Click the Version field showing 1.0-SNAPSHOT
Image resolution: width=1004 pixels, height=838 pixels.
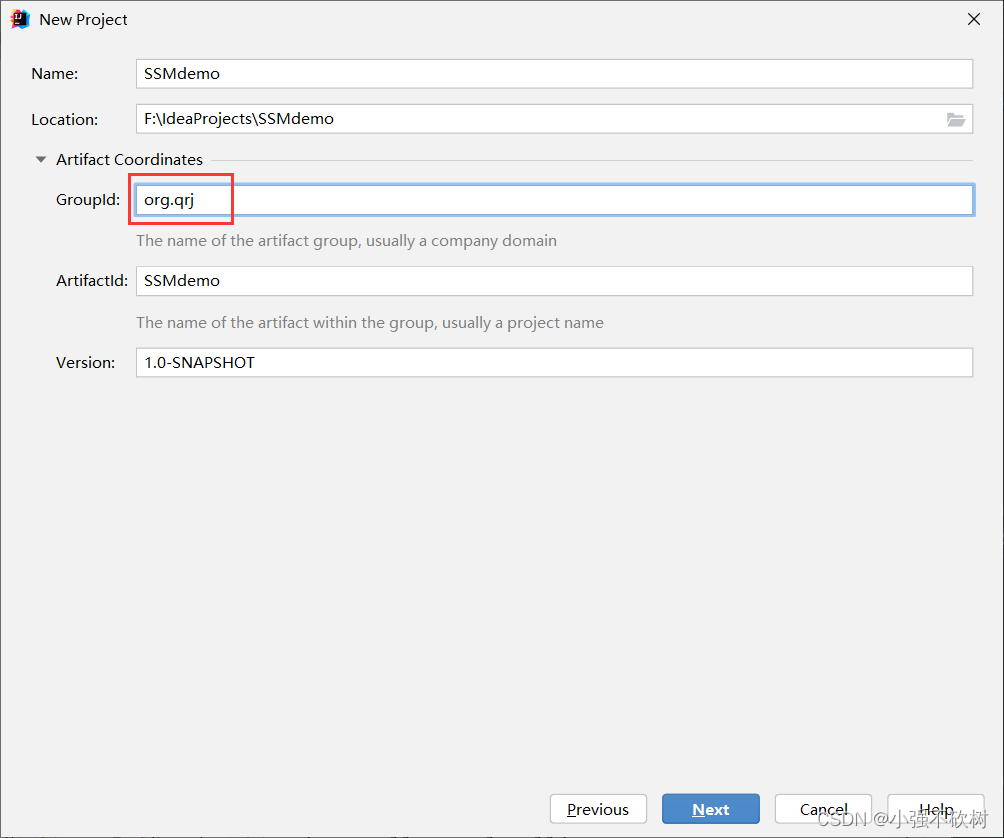[400, 362]
